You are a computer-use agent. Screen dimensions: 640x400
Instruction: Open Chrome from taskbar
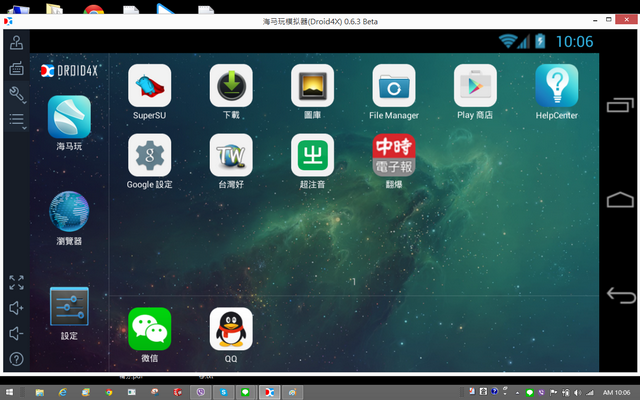109,392
